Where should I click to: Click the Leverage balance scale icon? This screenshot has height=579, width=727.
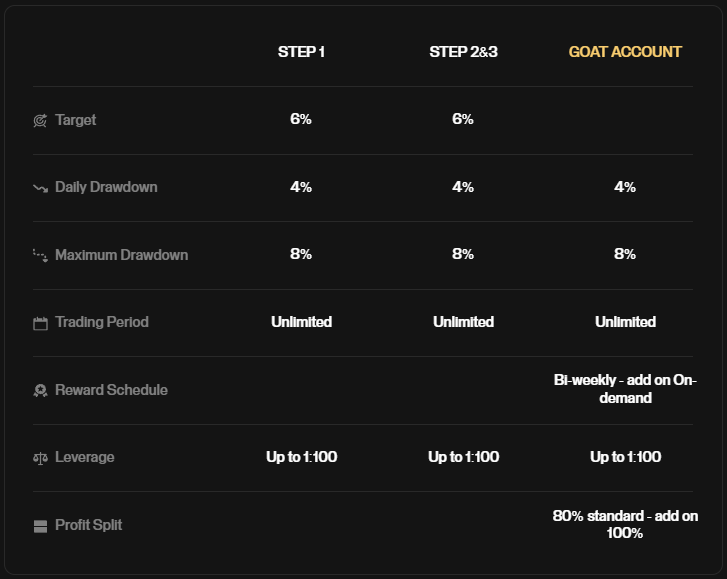click(40, 458)
